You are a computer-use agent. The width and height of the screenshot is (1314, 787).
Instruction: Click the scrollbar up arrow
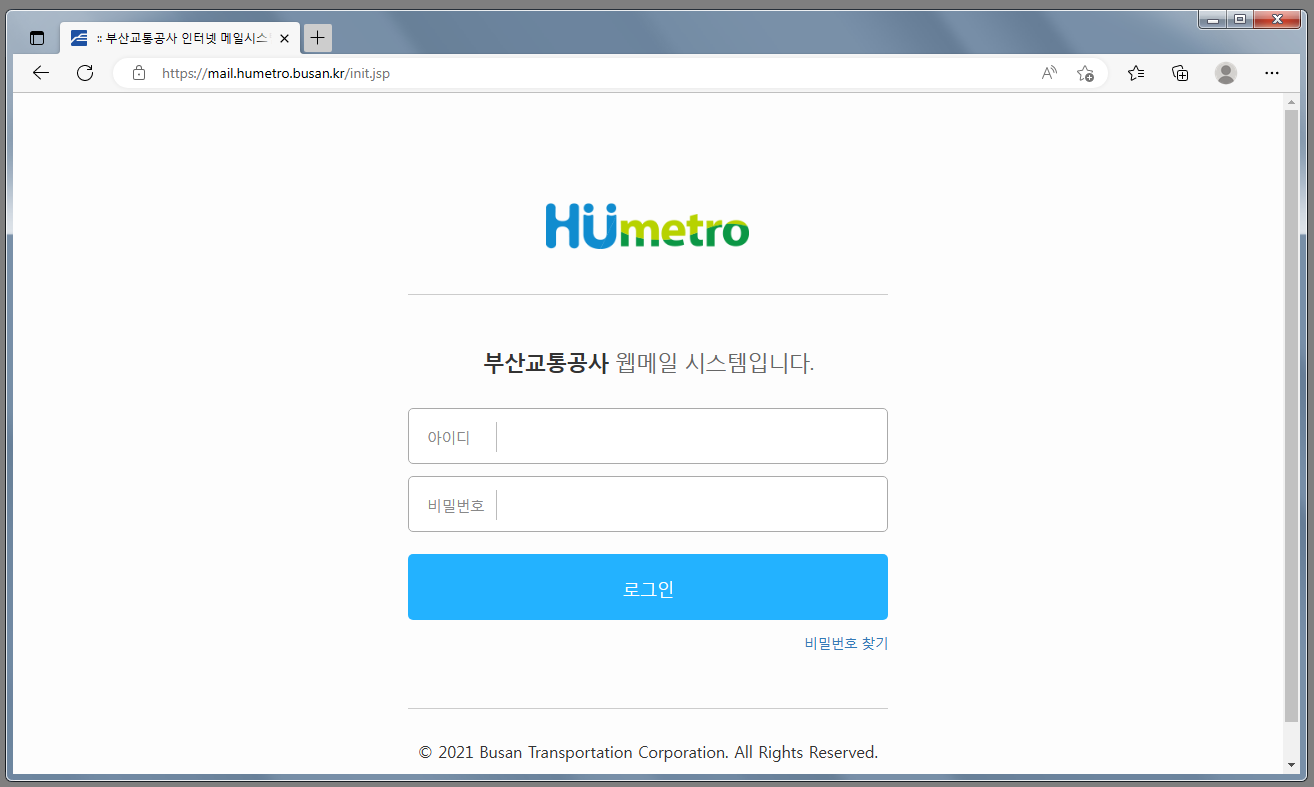click(1291, 102)
